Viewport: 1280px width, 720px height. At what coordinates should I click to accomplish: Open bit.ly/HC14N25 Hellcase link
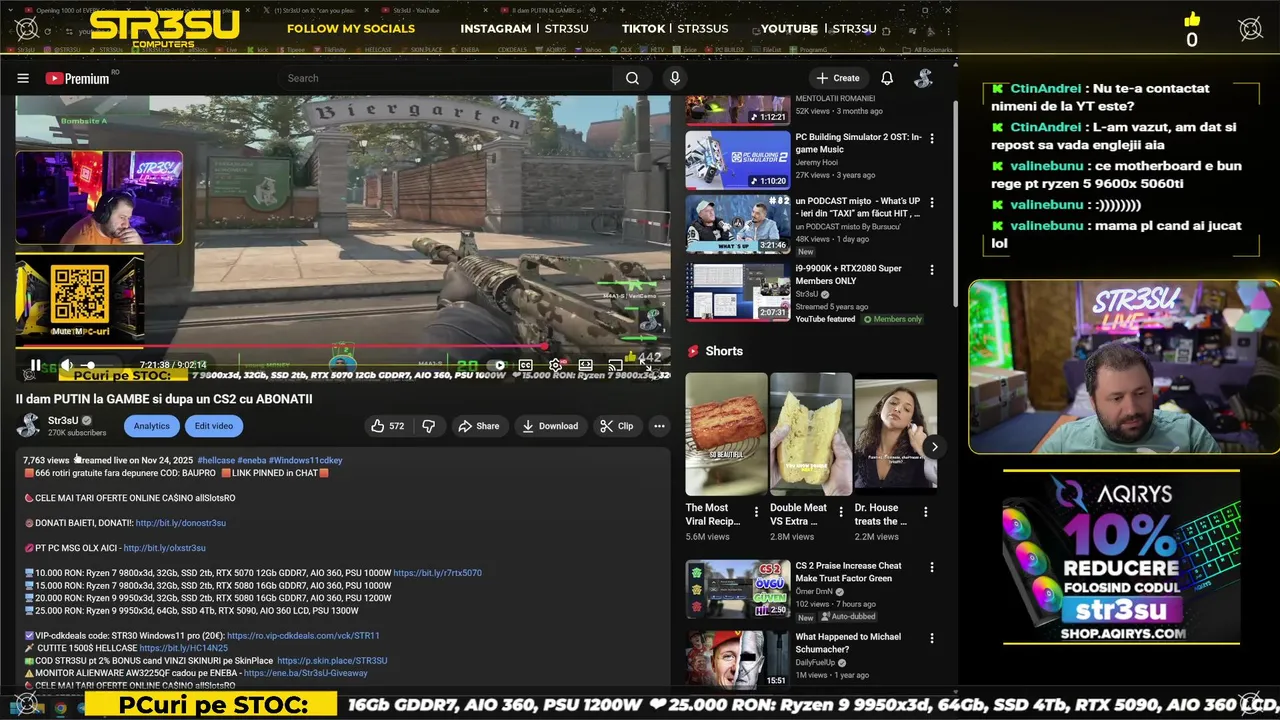coord(183,648)
